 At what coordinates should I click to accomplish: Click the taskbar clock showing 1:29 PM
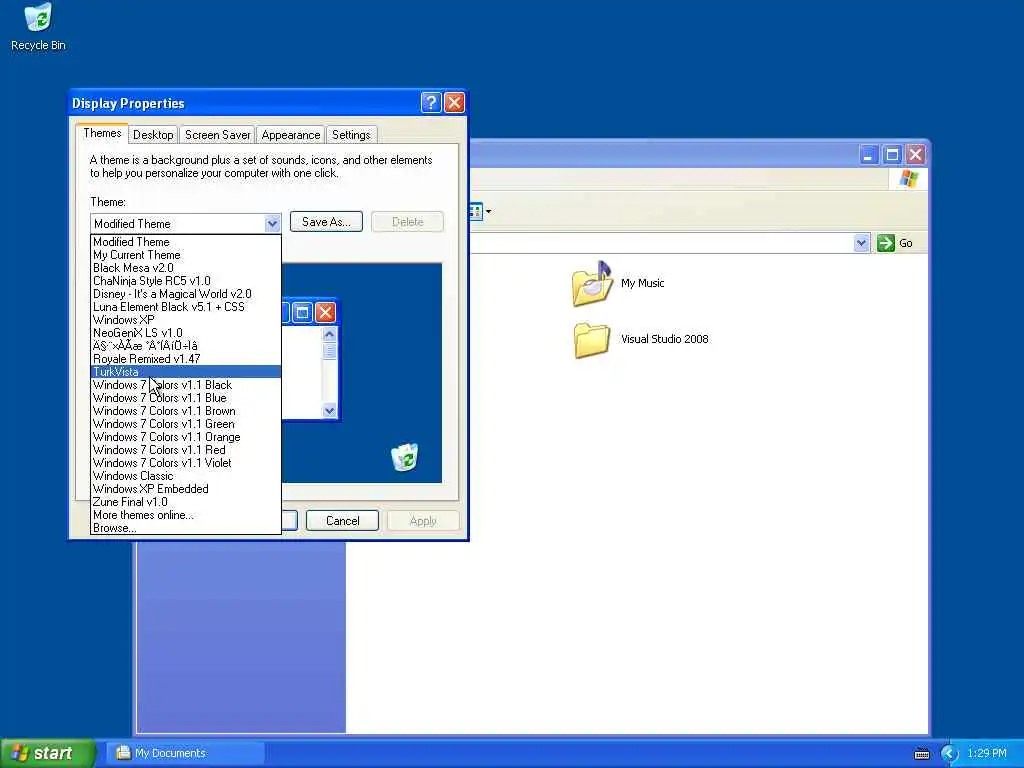point(987,753)
